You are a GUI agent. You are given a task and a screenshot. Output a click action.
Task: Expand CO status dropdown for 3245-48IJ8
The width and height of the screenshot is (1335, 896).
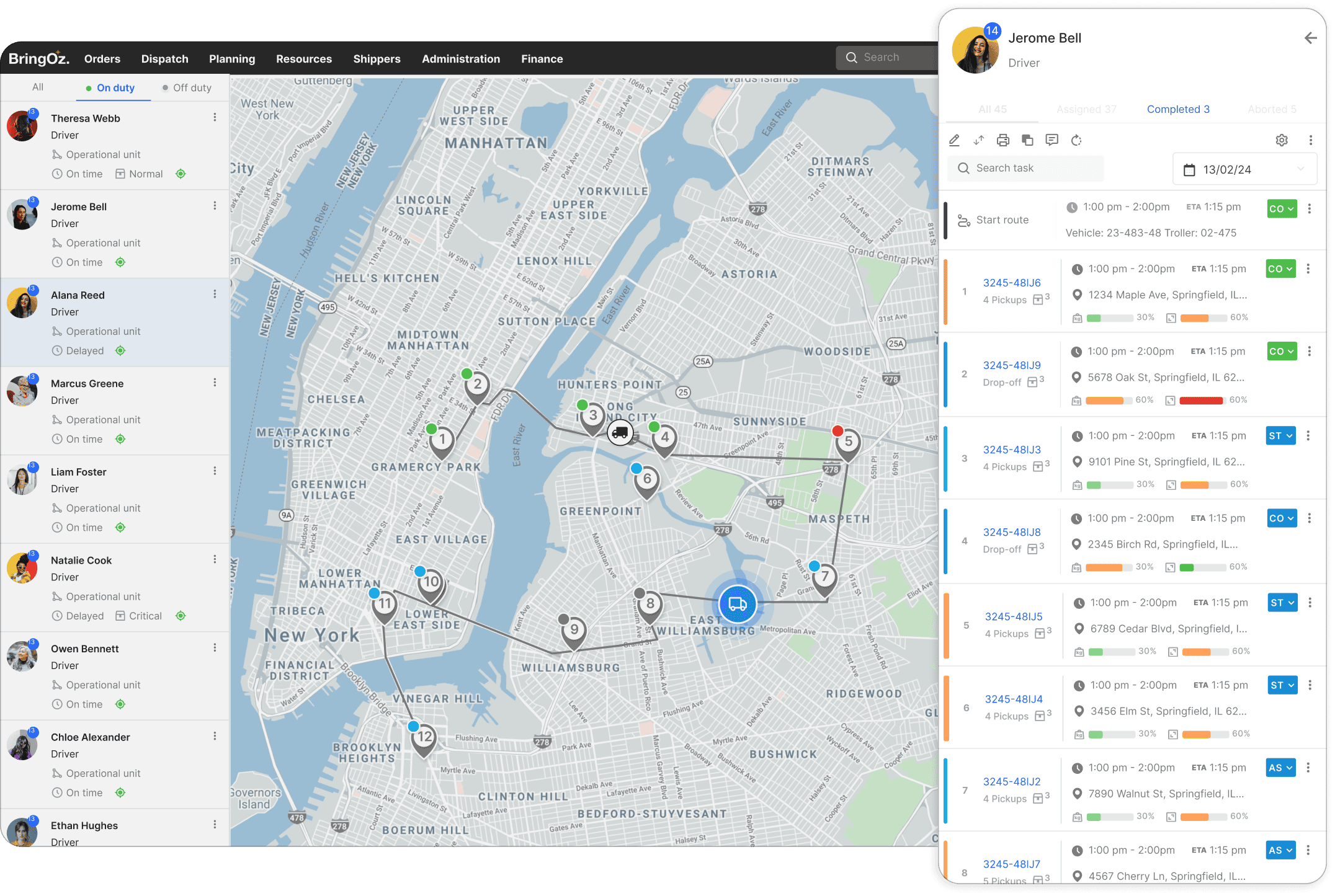coord(1282,518)
